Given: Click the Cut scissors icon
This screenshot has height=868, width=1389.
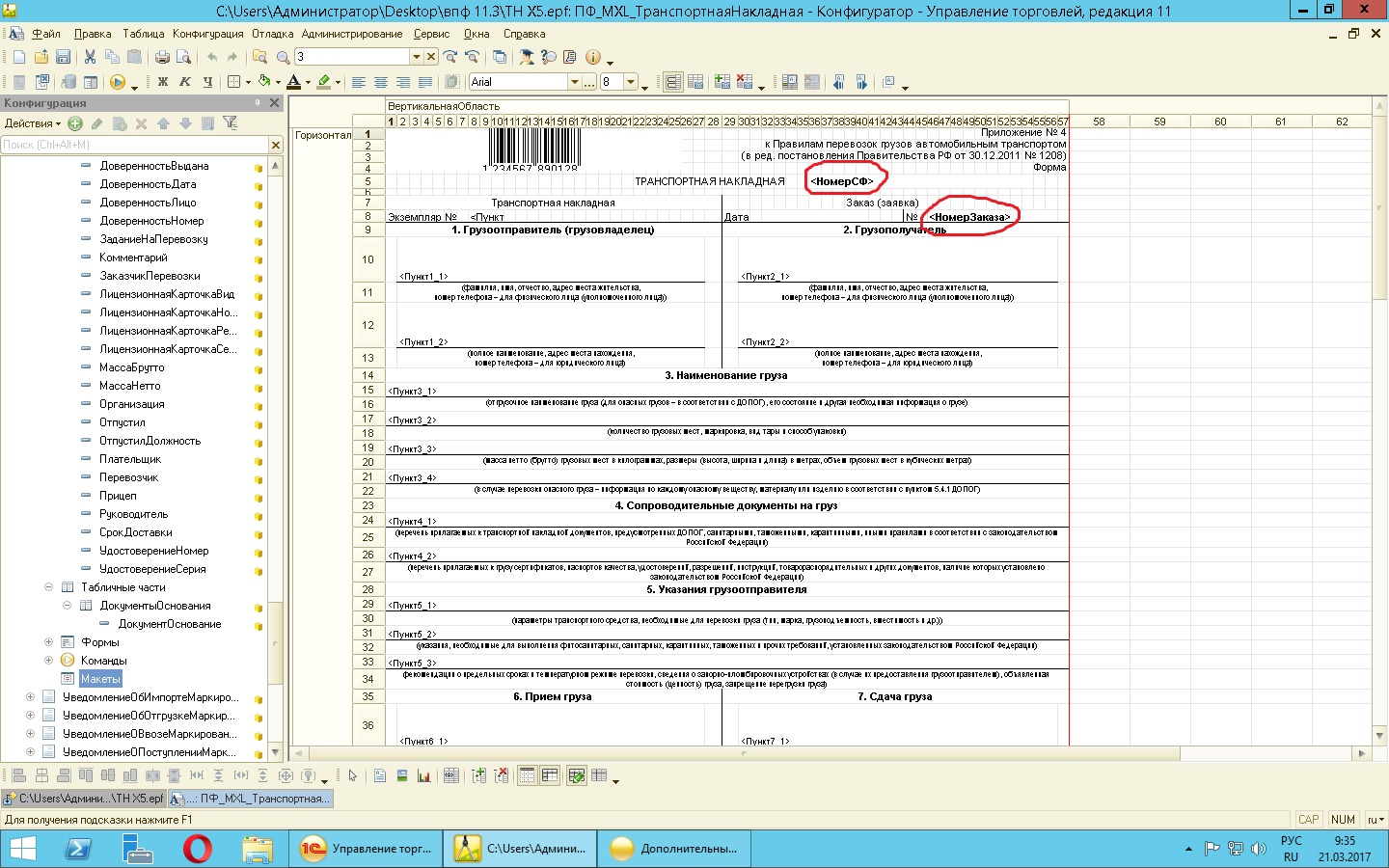Looking at the screenshot, I should coord(90,57).
